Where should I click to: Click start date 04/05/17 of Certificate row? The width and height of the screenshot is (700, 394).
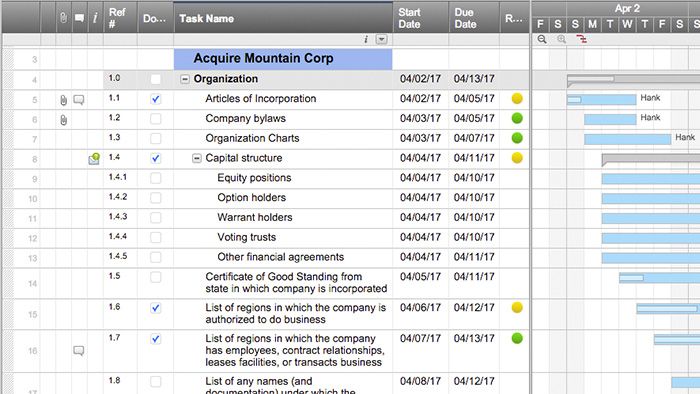click(420, 277)
